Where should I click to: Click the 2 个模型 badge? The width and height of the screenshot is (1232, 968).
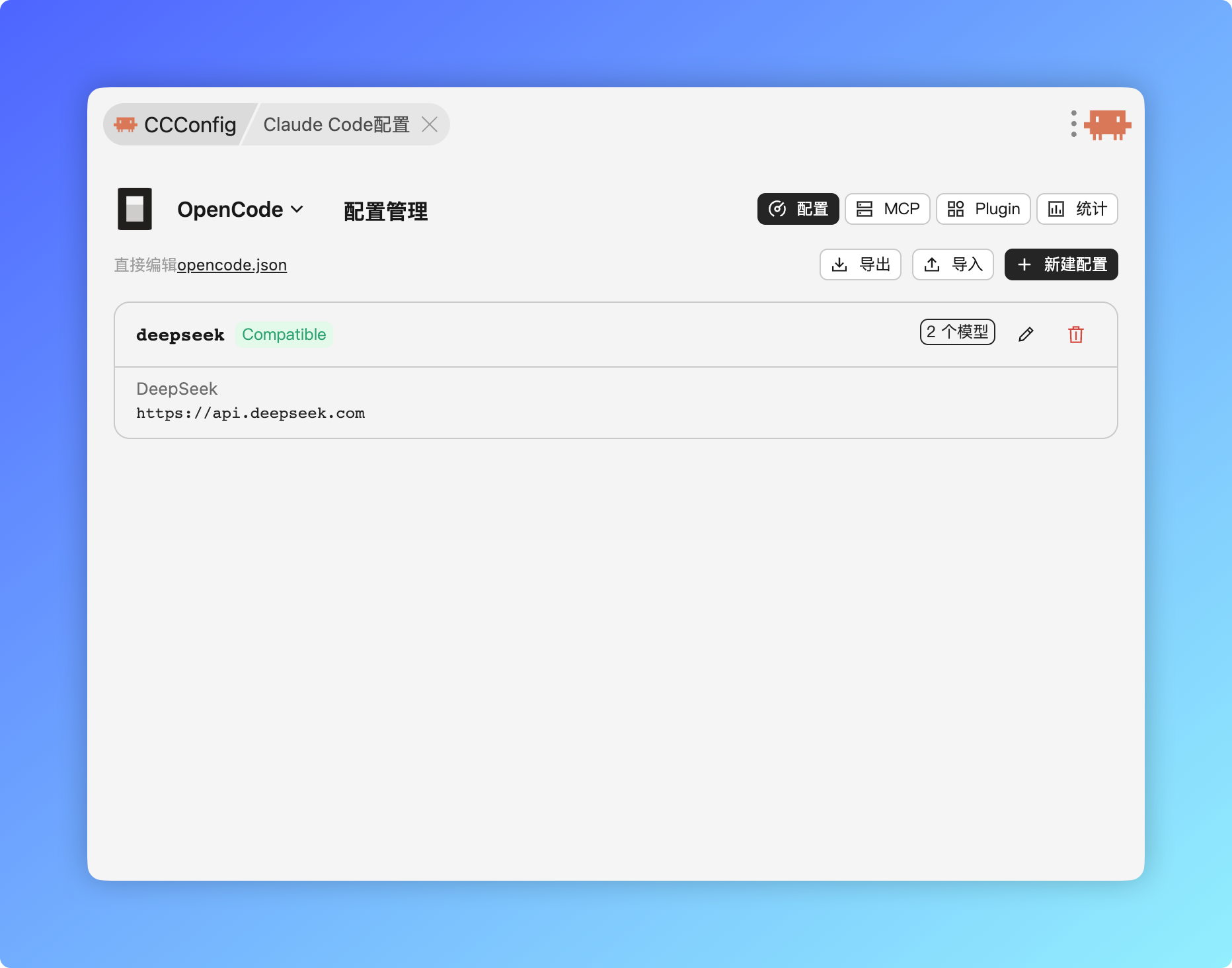click(958, 332)
